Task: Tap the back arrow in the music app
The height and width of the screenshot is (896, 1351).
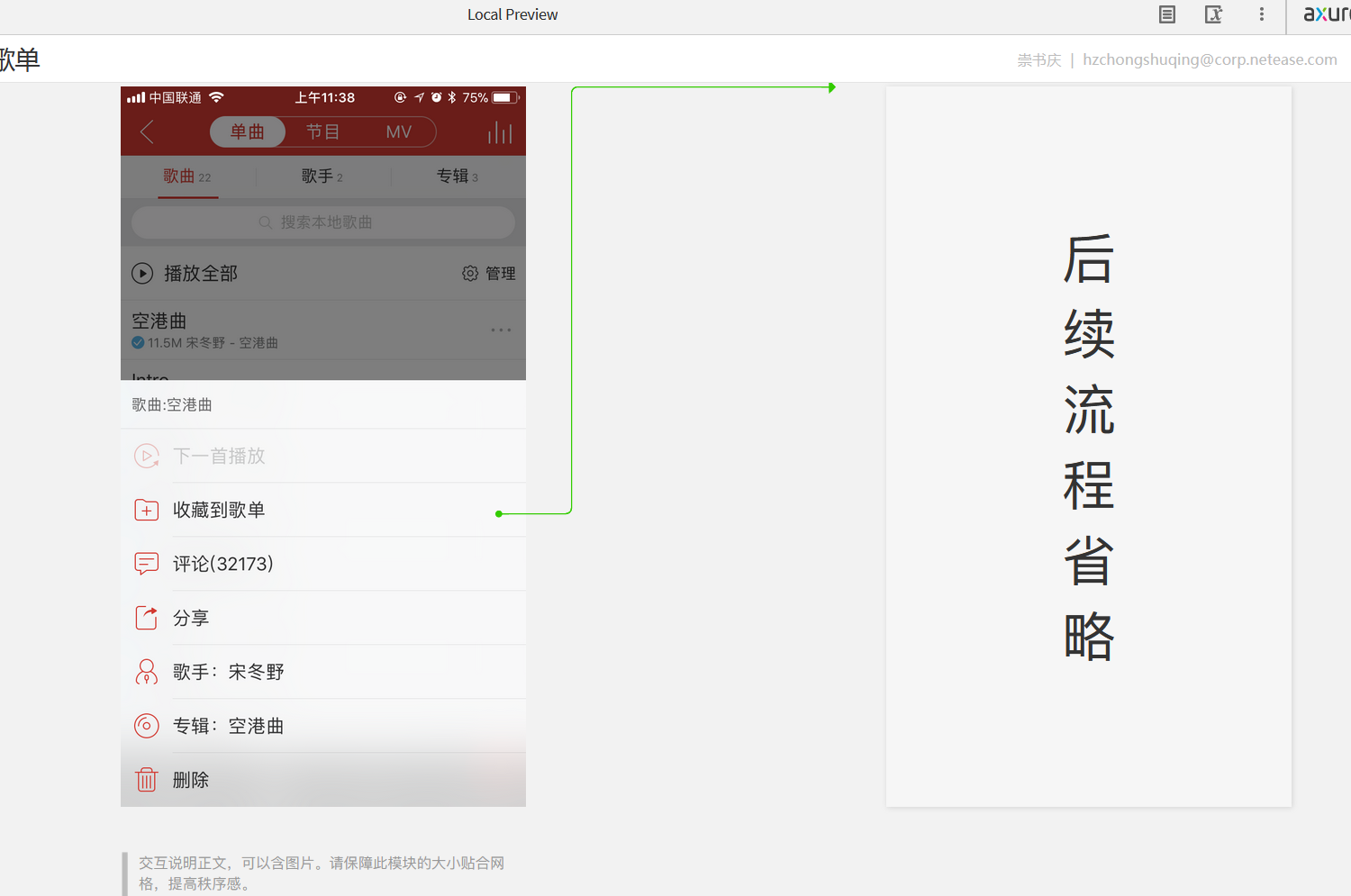Action: tap(148, 132)
